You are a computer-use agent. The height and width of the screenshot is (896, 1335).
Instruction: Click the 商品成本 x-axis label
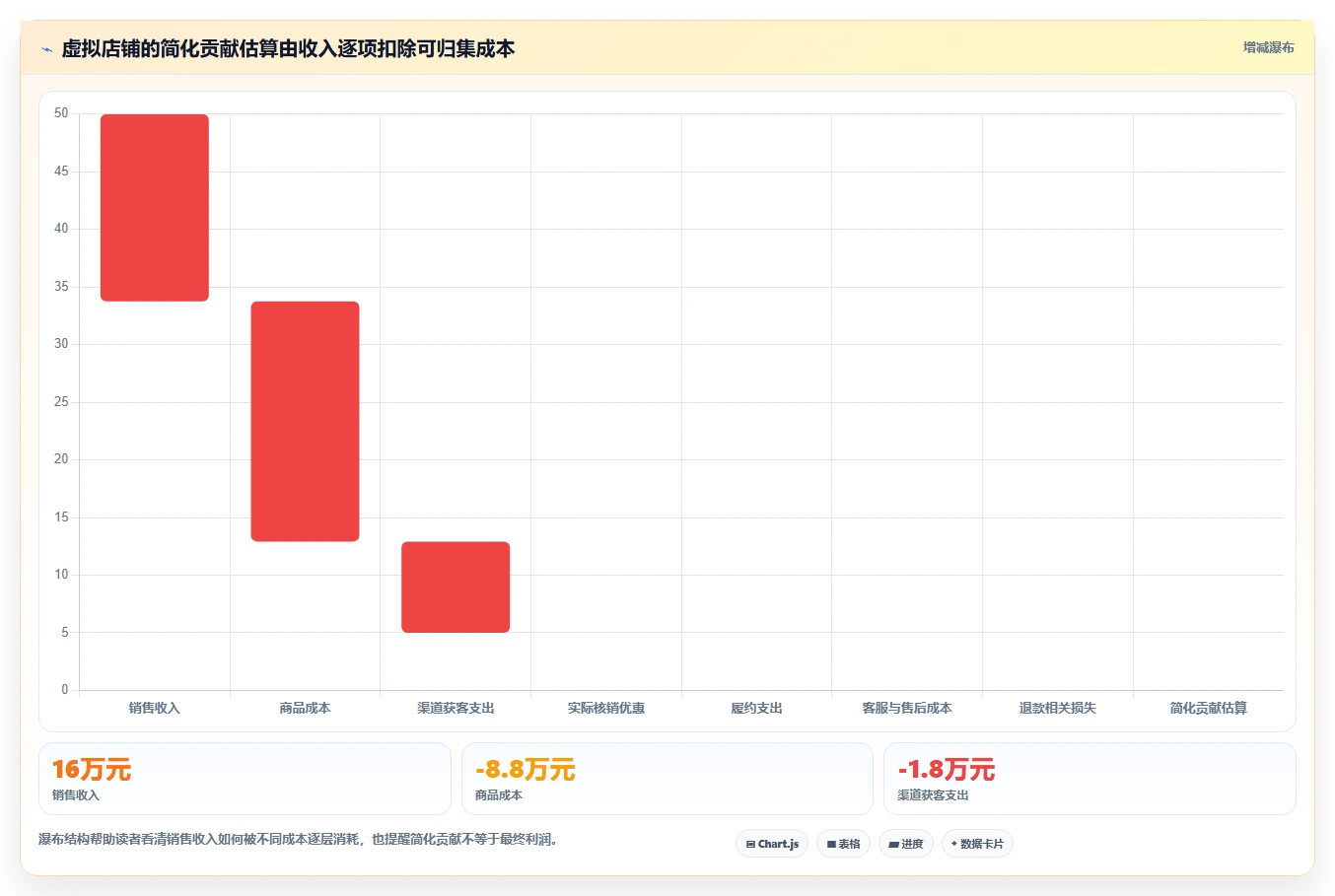(x=305, y=708)
